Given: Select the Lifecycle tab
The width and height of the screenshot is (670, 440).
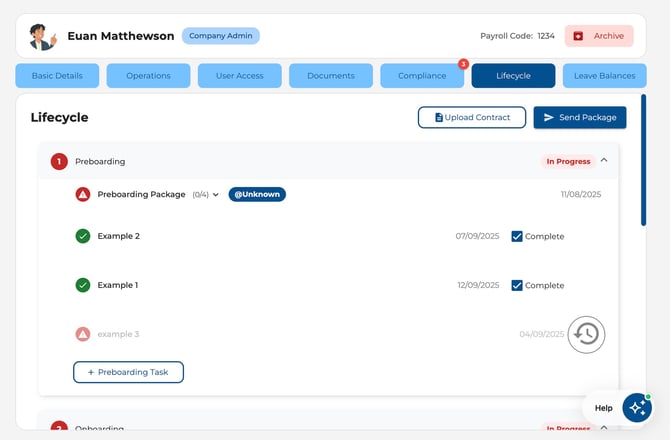Looking at the screenshot, I should pyautogui.click(x=513, y=76).
